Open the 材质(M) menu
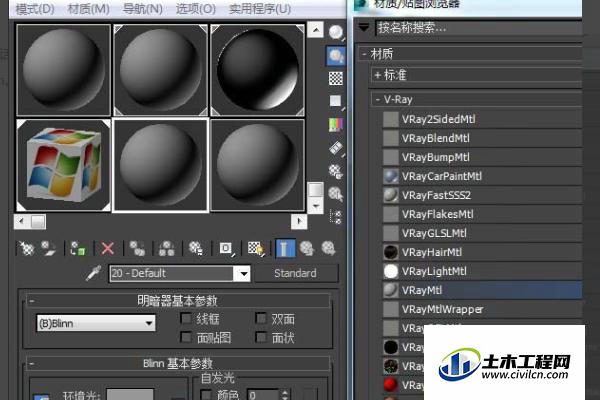Screen dimensions: 600x400 tap(88, 8)
